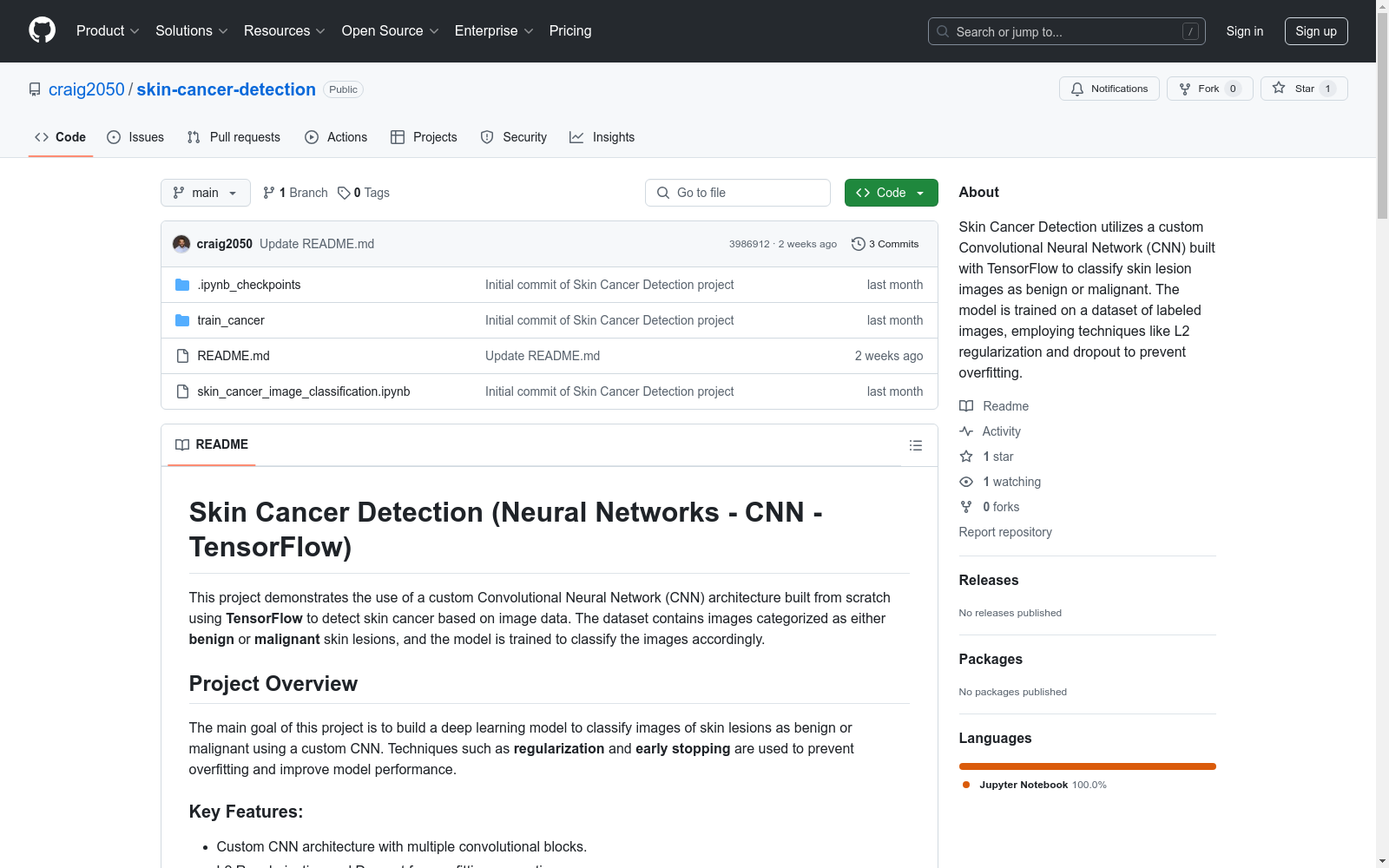Open the Product dropdown menu
Screen dimensions: 1389x868
pos(108,30)
